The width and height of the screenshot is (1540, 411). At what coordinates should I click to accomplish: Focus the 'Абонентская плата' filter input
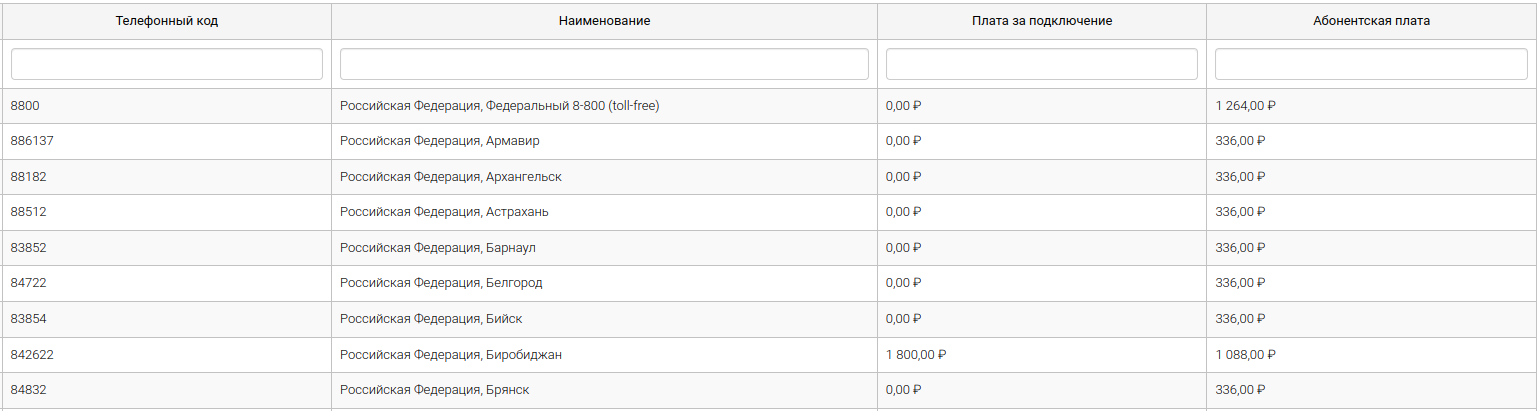(x=1371, y=64)
